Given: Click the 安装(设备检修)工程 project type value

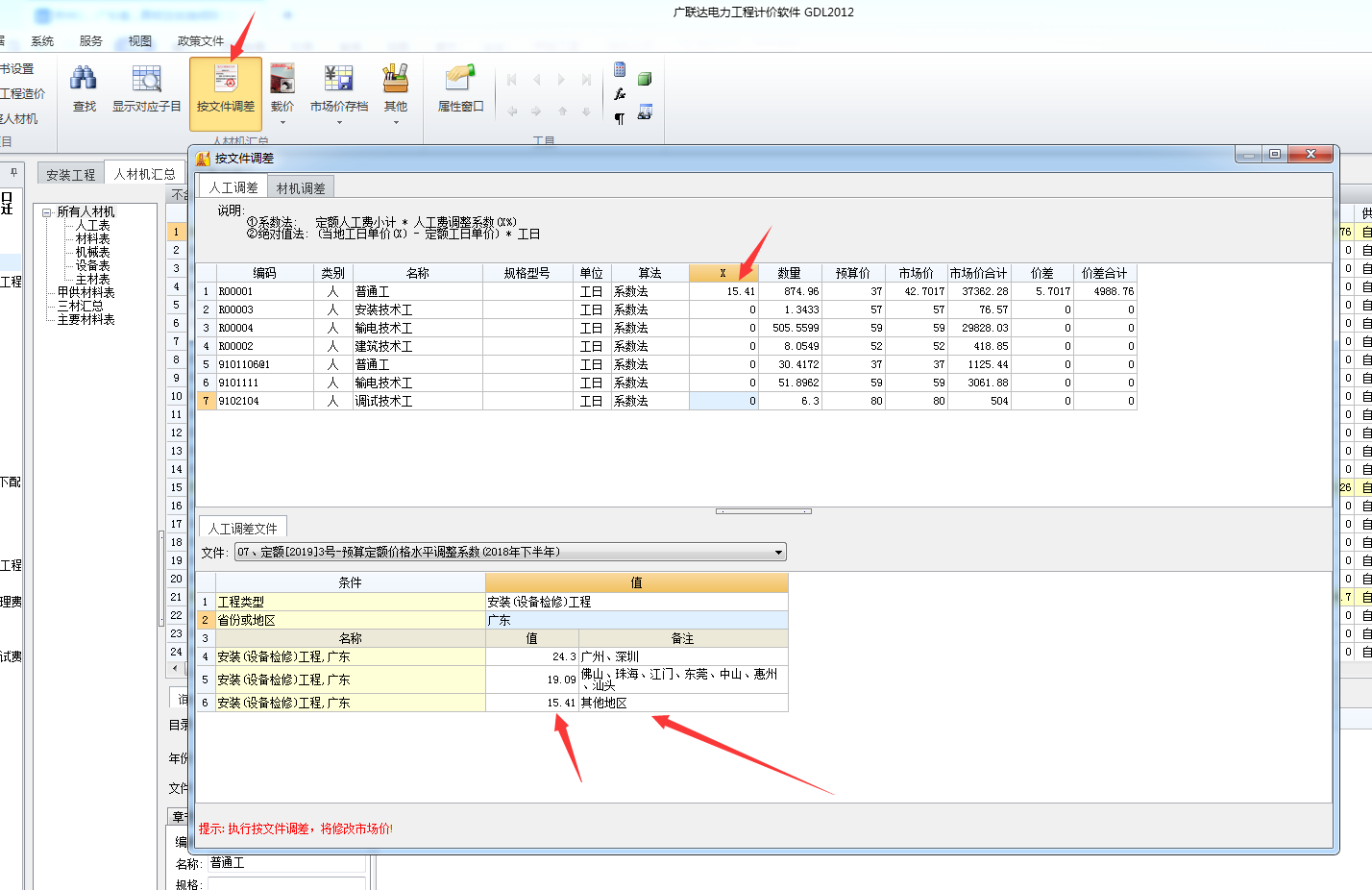Looking at the screenshot, I should (x=637, y=602).
